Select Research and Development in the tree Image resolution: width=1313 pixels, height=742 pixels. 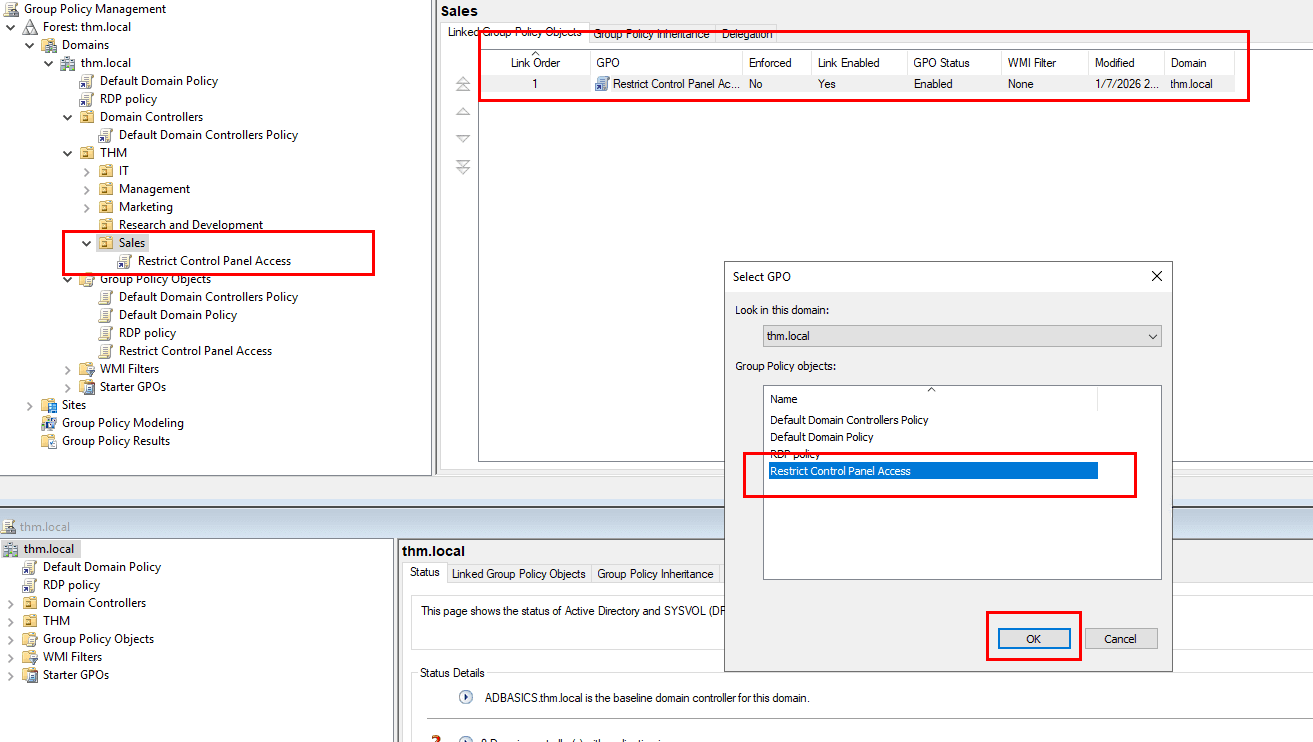click(190, 225)
